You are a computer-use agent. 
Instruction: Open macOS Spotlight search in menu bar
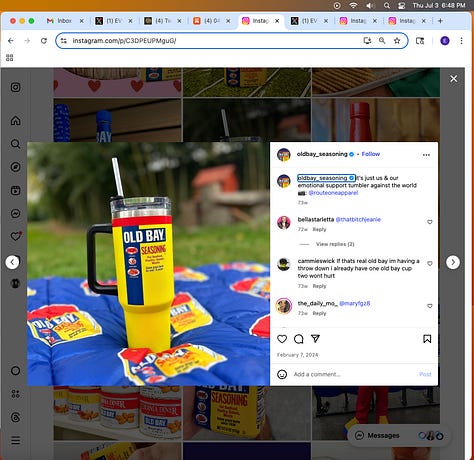[x=387, y=5]
